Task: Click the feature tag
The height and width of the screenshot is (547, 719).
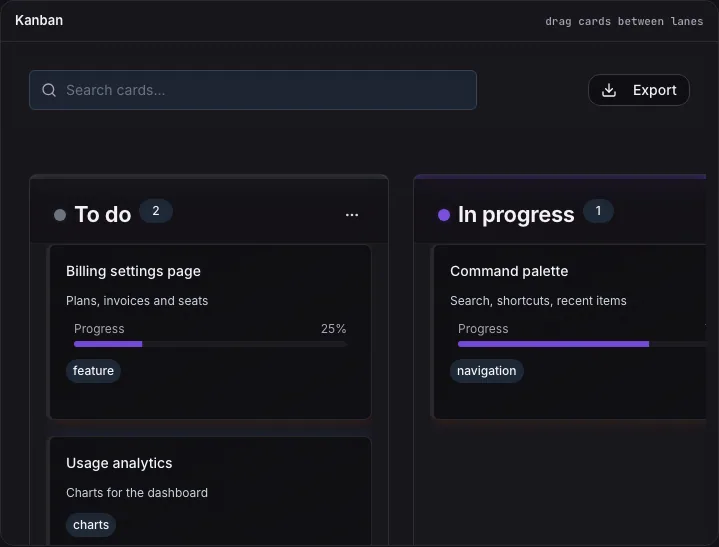Action: click(94, 370)
